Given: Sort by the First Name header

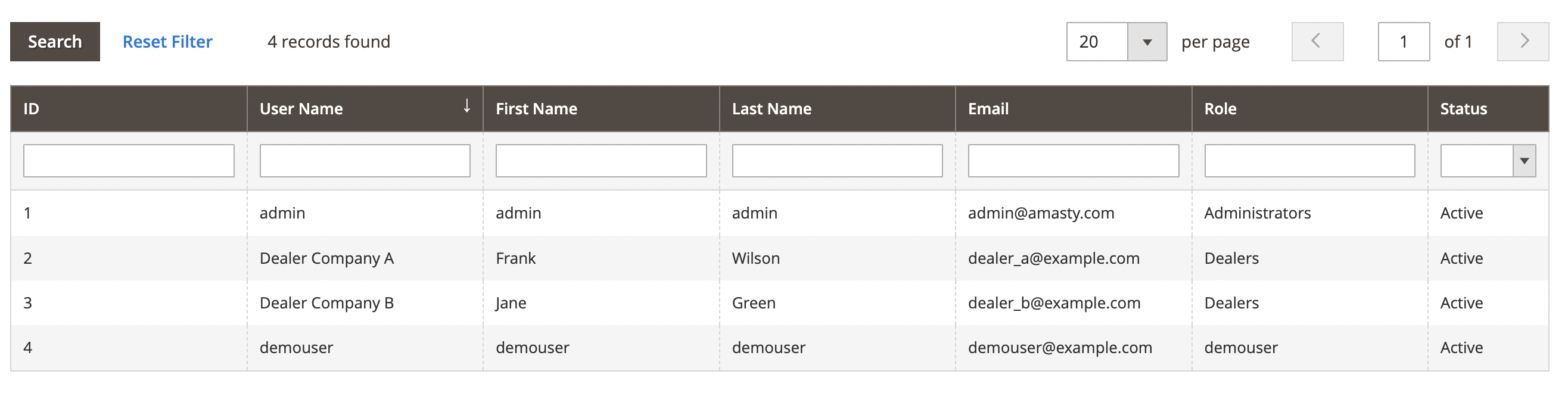Looking at the screenshot, I should [601, 109].
